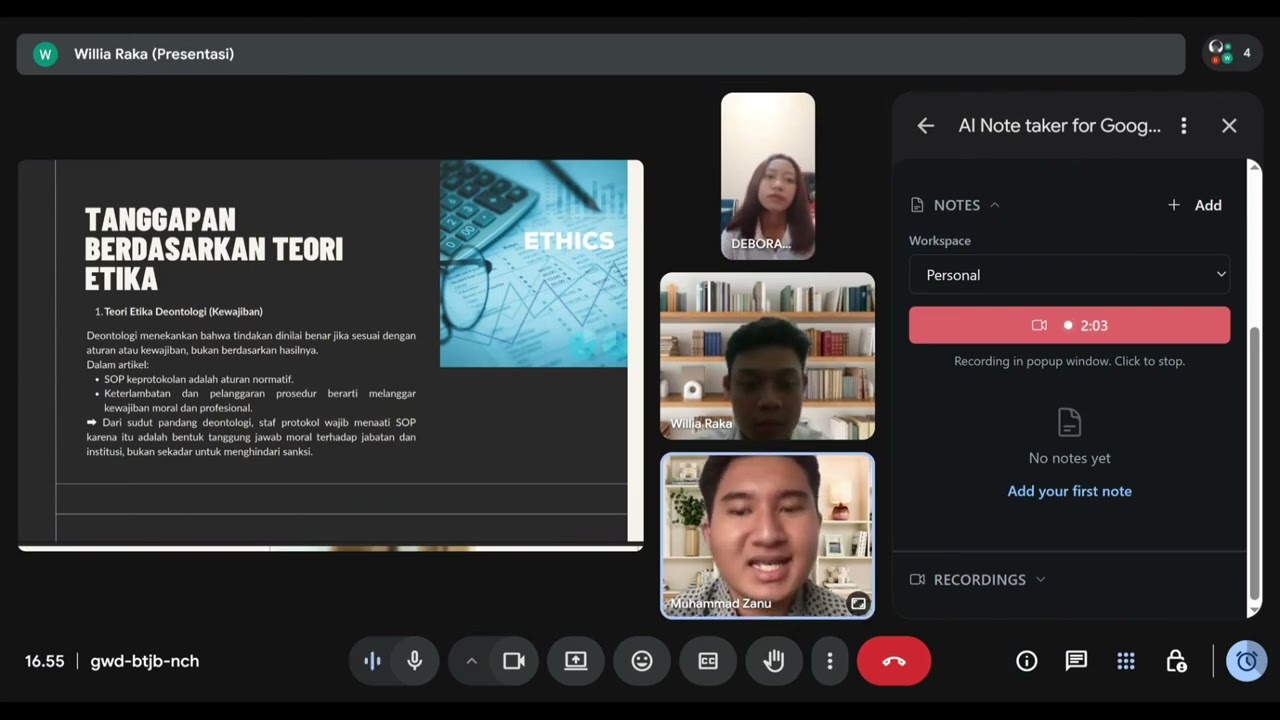Screen dimensions: 1280x720
Task: Click picture-in-picture icon on Muhammad Zanu tile
Action: tap(858, 603)
